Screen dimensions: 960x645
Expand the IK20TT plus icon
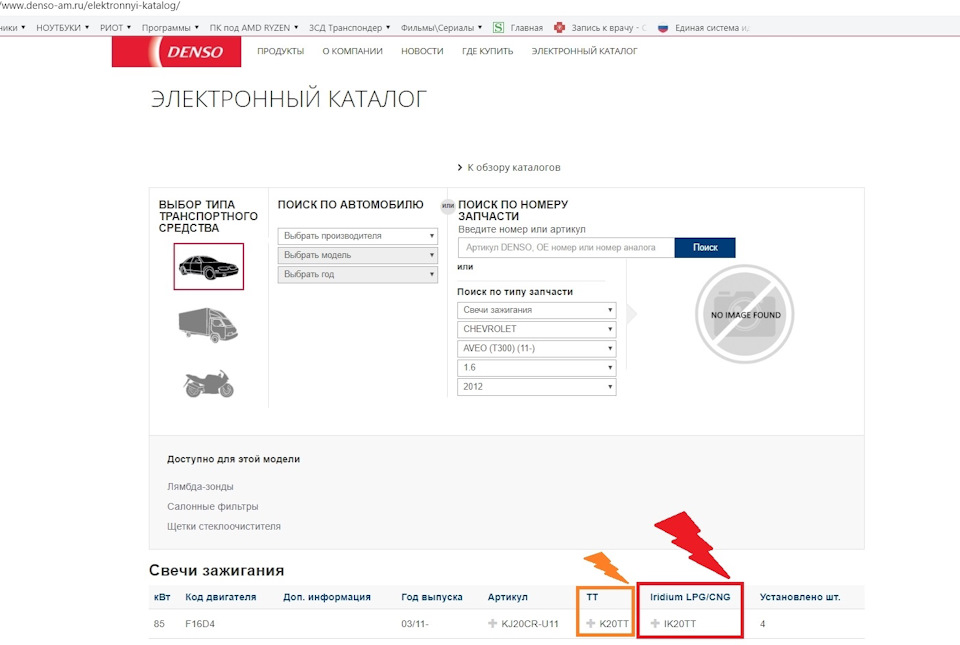coord(655,624)
